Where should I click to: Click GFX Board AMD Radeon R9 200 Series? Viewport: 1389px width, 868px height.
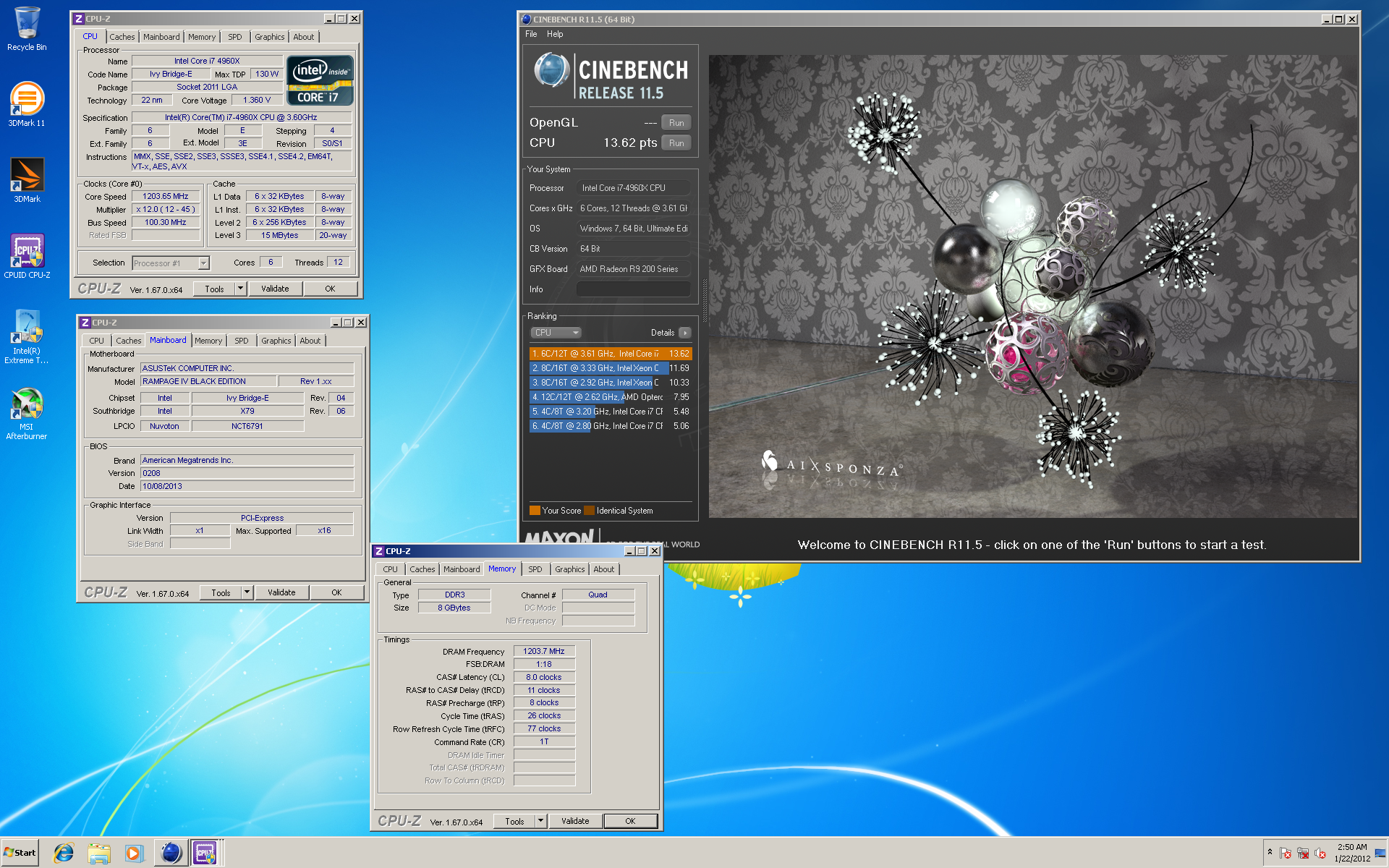coord(633,269)
